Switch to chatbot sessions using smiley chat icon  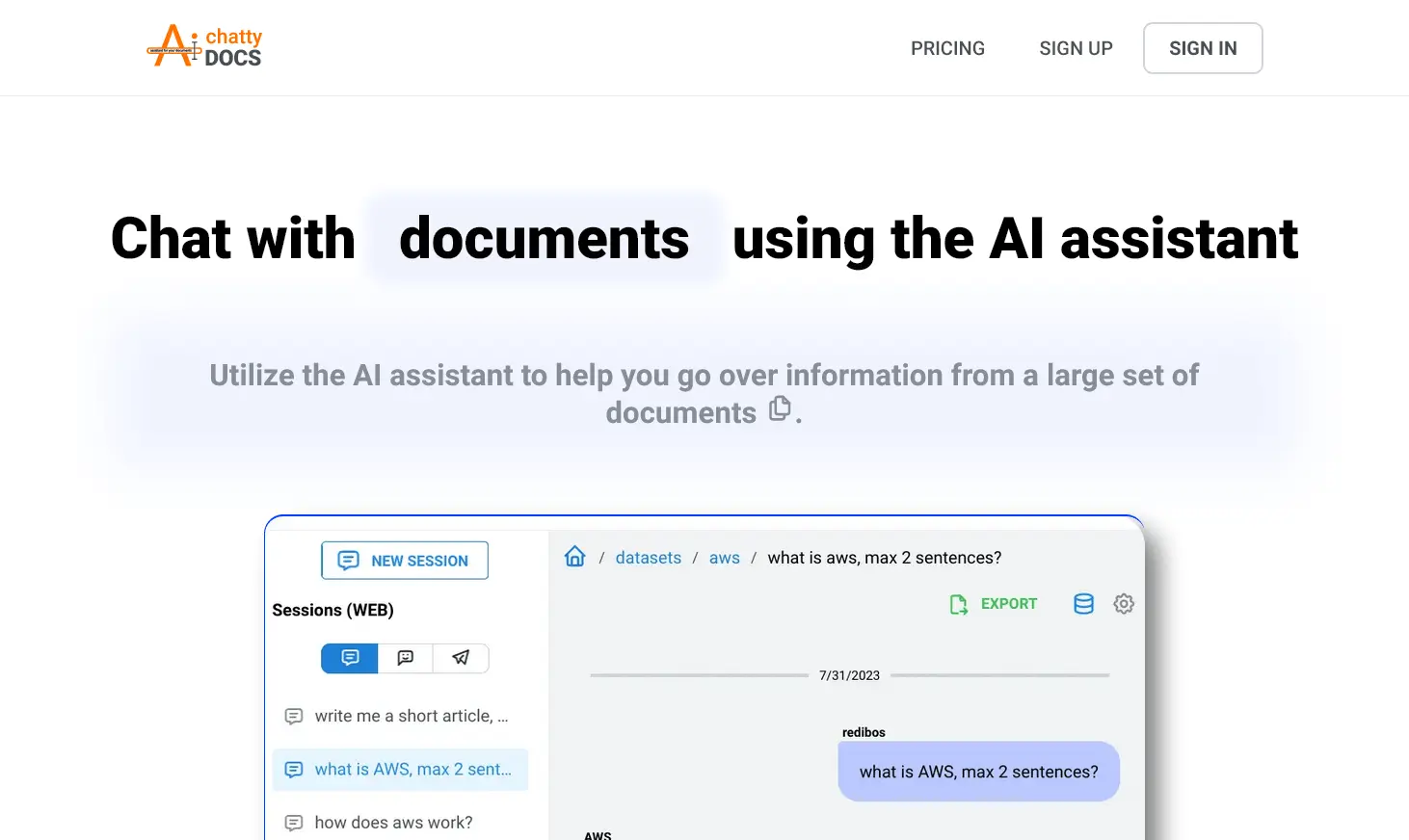pyautogui.click(x=405, y=658)
